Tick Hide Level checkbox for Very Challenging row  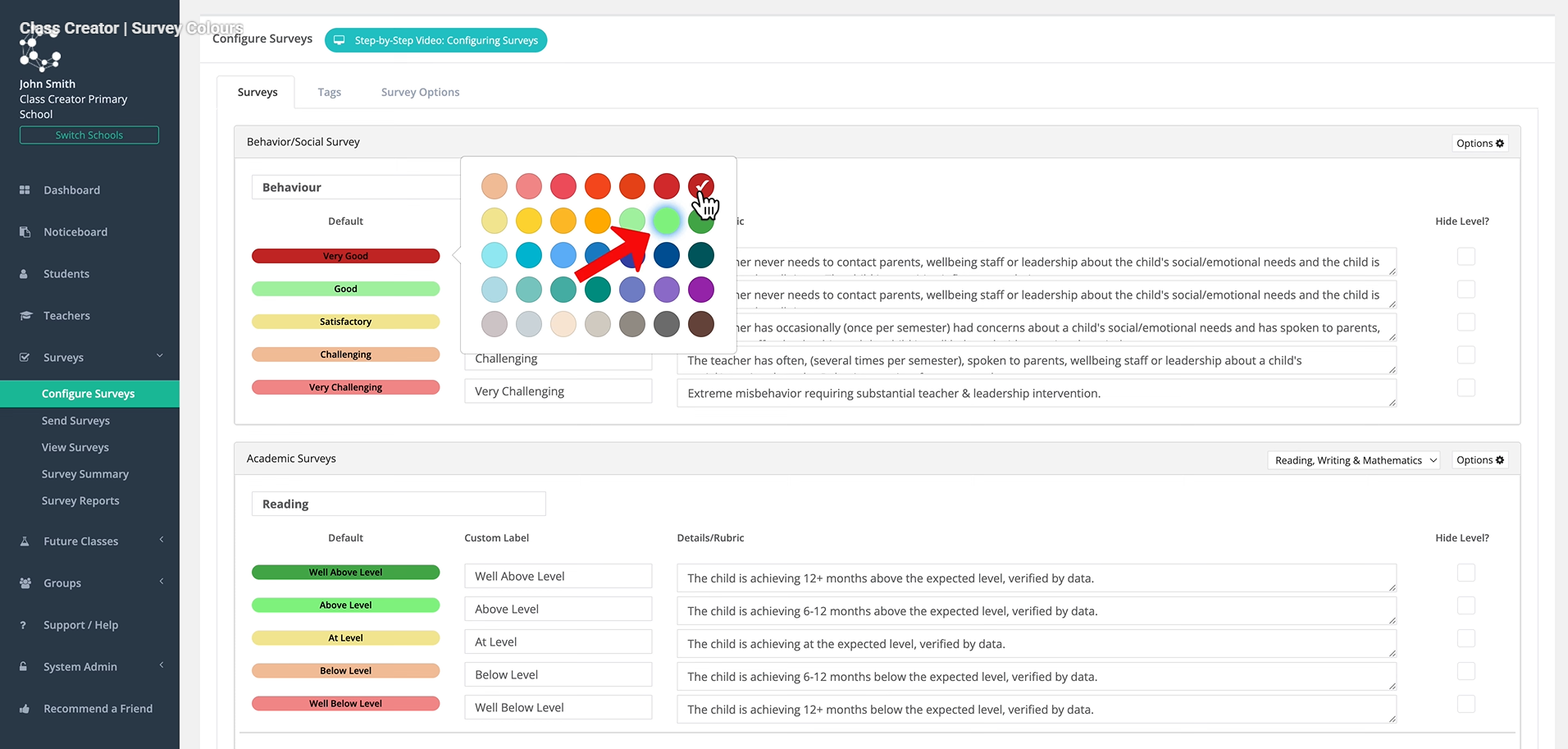click(1466, 387)
